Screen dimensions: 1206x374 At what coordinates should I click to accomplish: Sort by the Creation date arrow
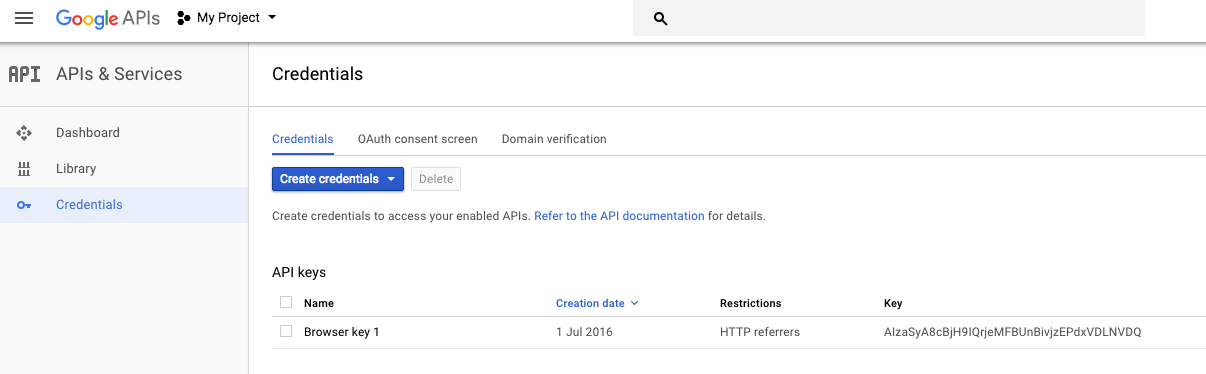pos(635,303)
